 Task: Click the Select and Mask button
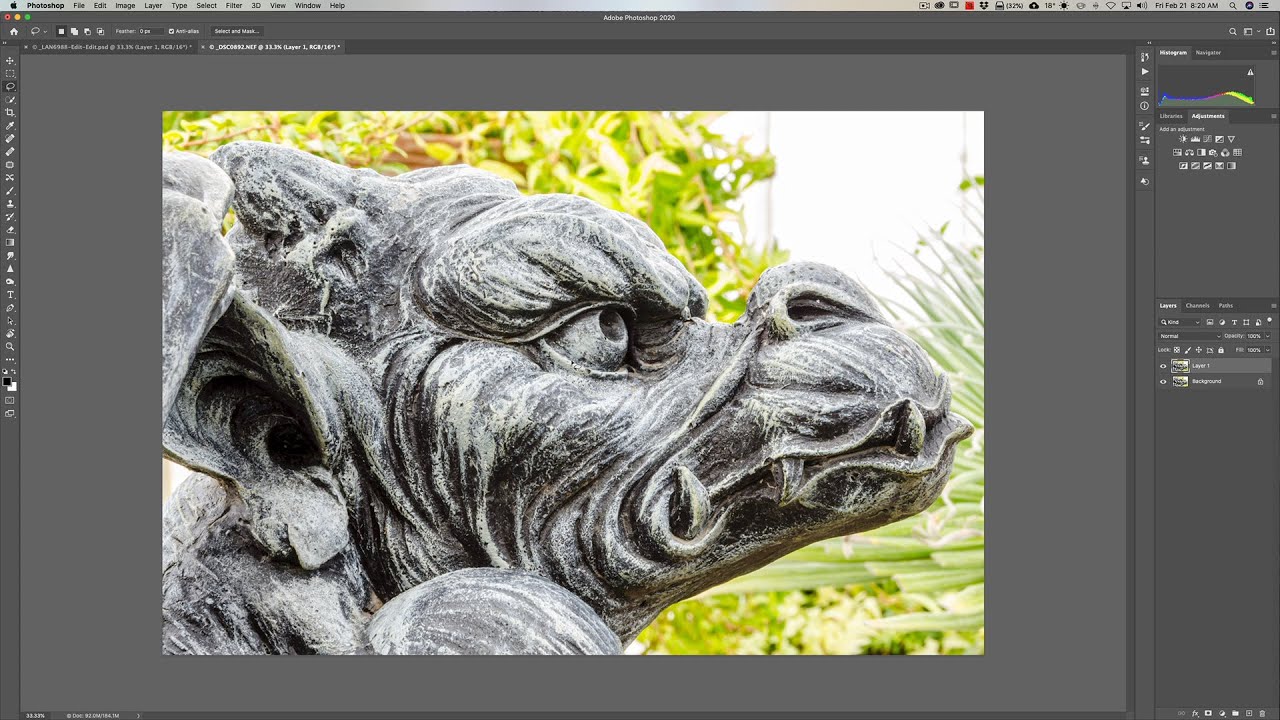[236, 31]
